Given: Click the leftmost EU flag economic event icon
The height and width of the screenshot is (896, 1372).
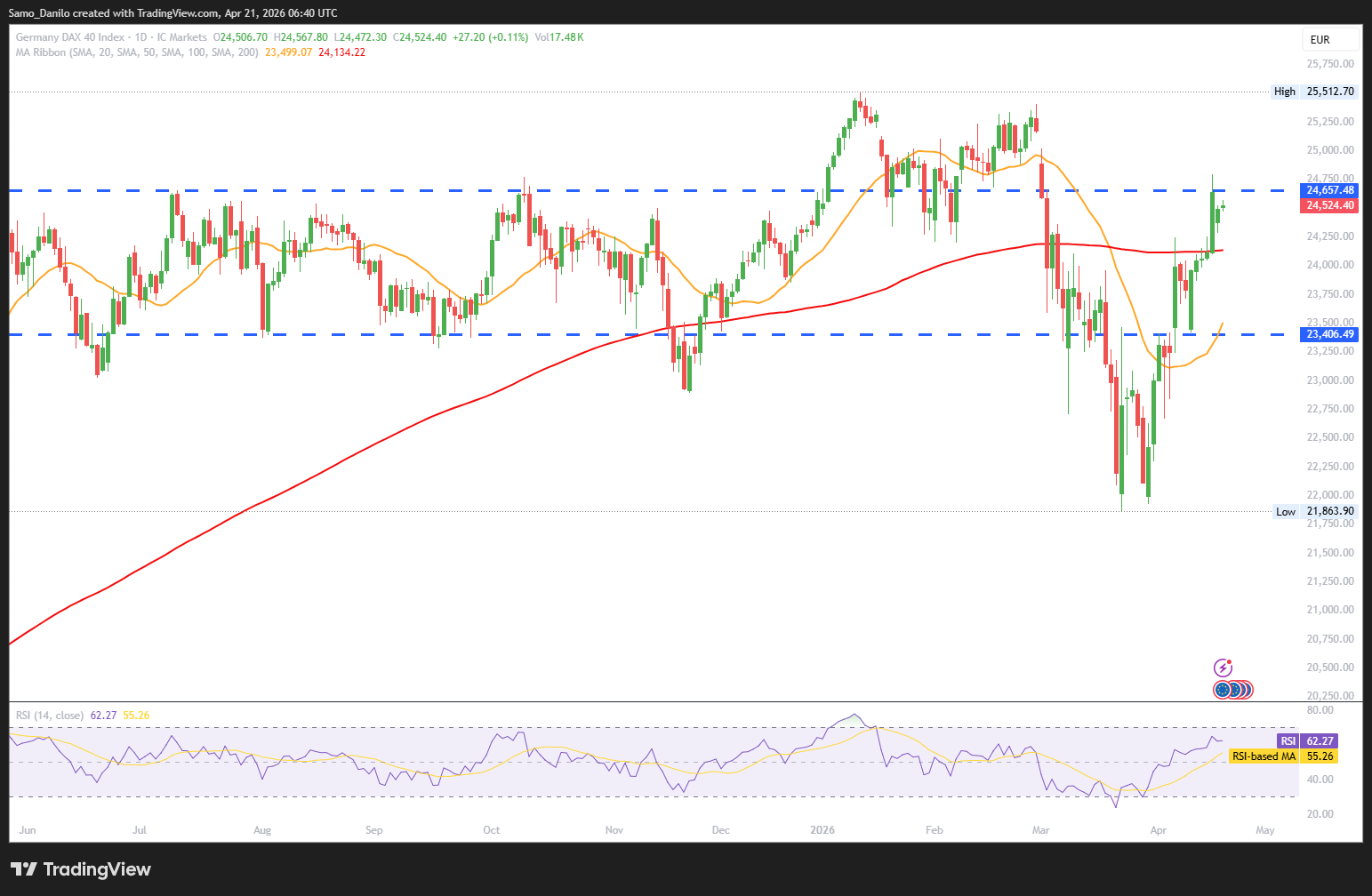Looking at the screenshot, I should (1223, 689).
